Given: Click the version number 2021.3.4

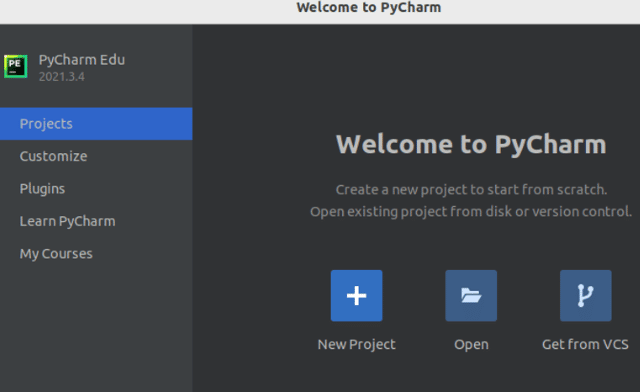Looking at the screenshot, I should pos(62,77).
